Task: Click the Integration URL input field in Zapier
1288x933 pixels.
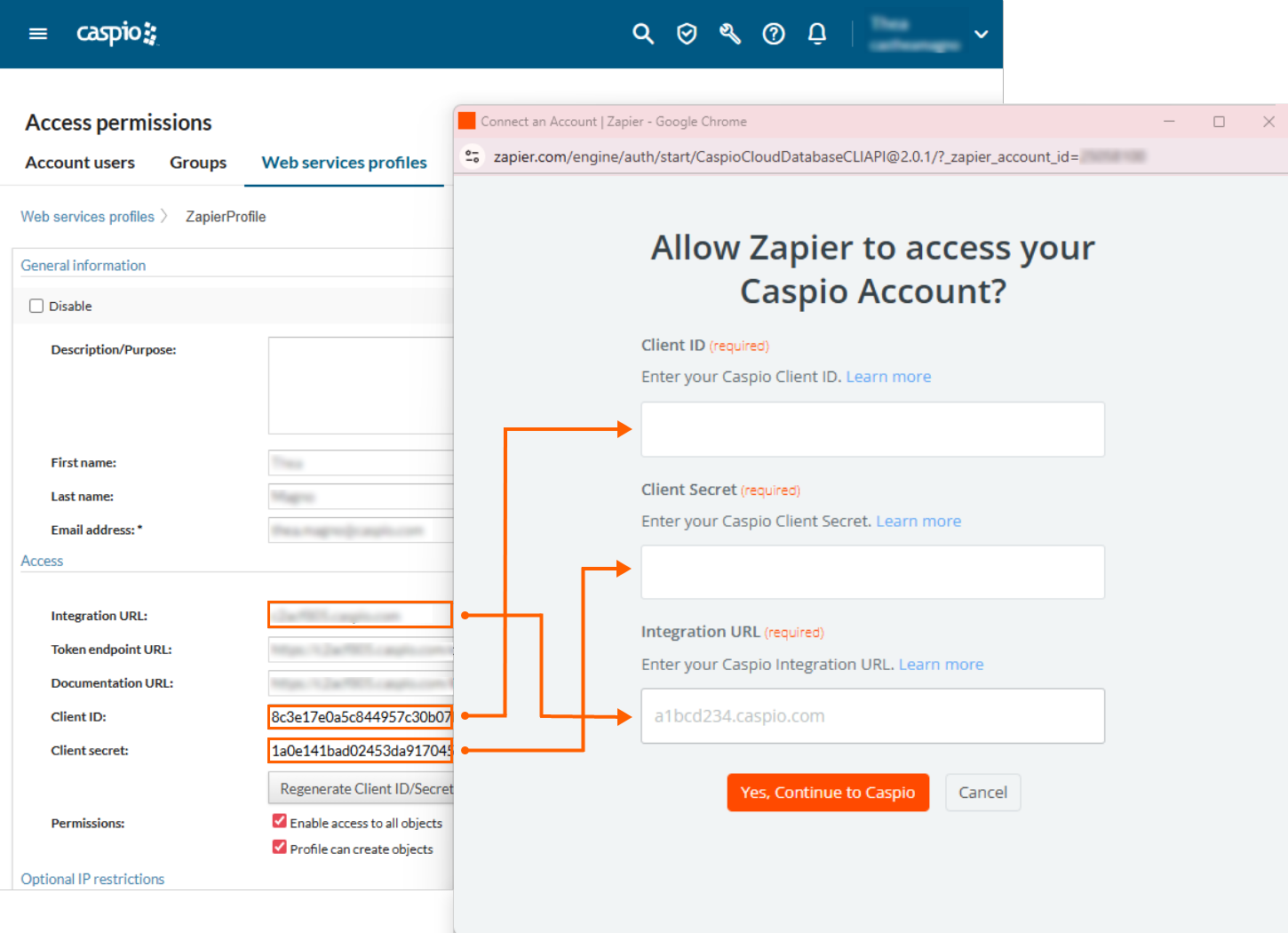Action: [872, 716]
